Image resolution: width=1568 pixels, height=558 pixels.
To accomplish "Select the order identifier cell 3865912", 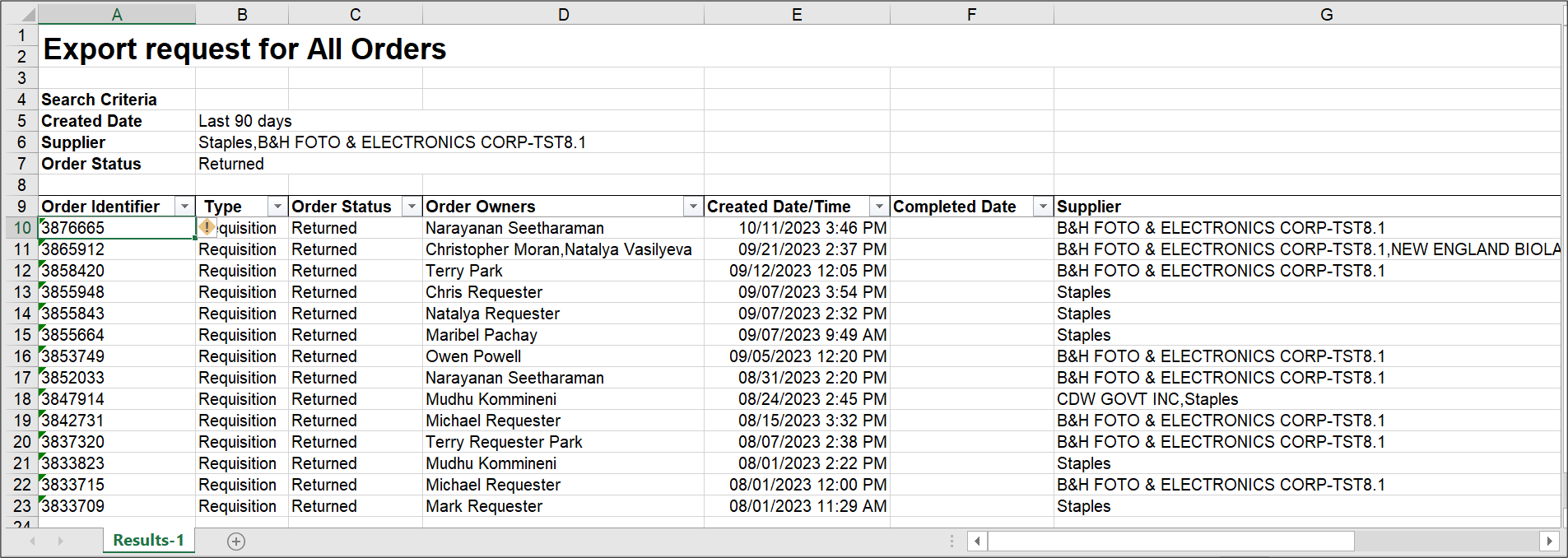I will 117,249.
